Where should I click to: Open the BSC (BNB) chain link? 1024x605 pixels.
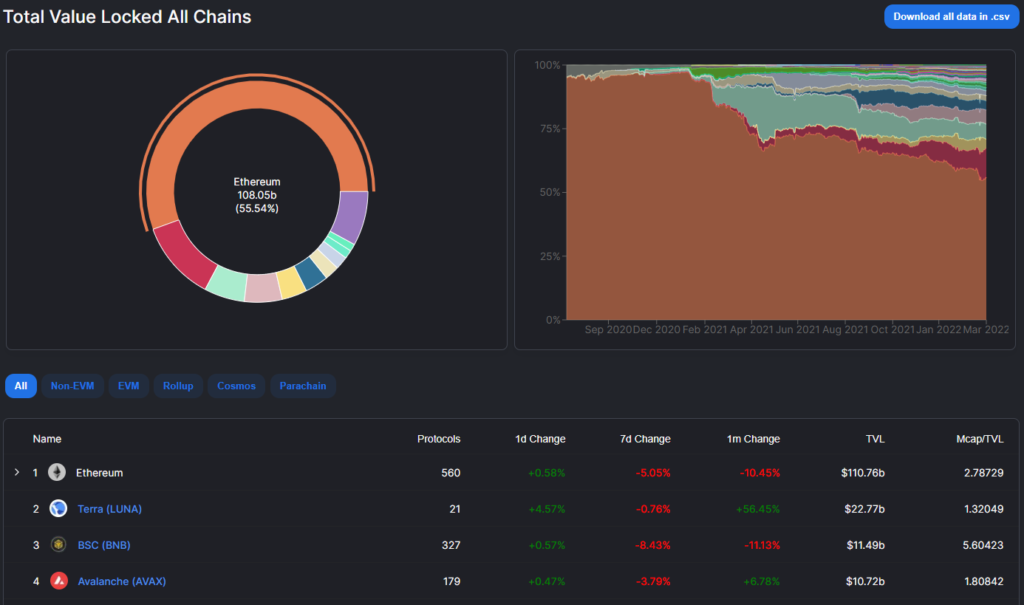tap(104, 545)
